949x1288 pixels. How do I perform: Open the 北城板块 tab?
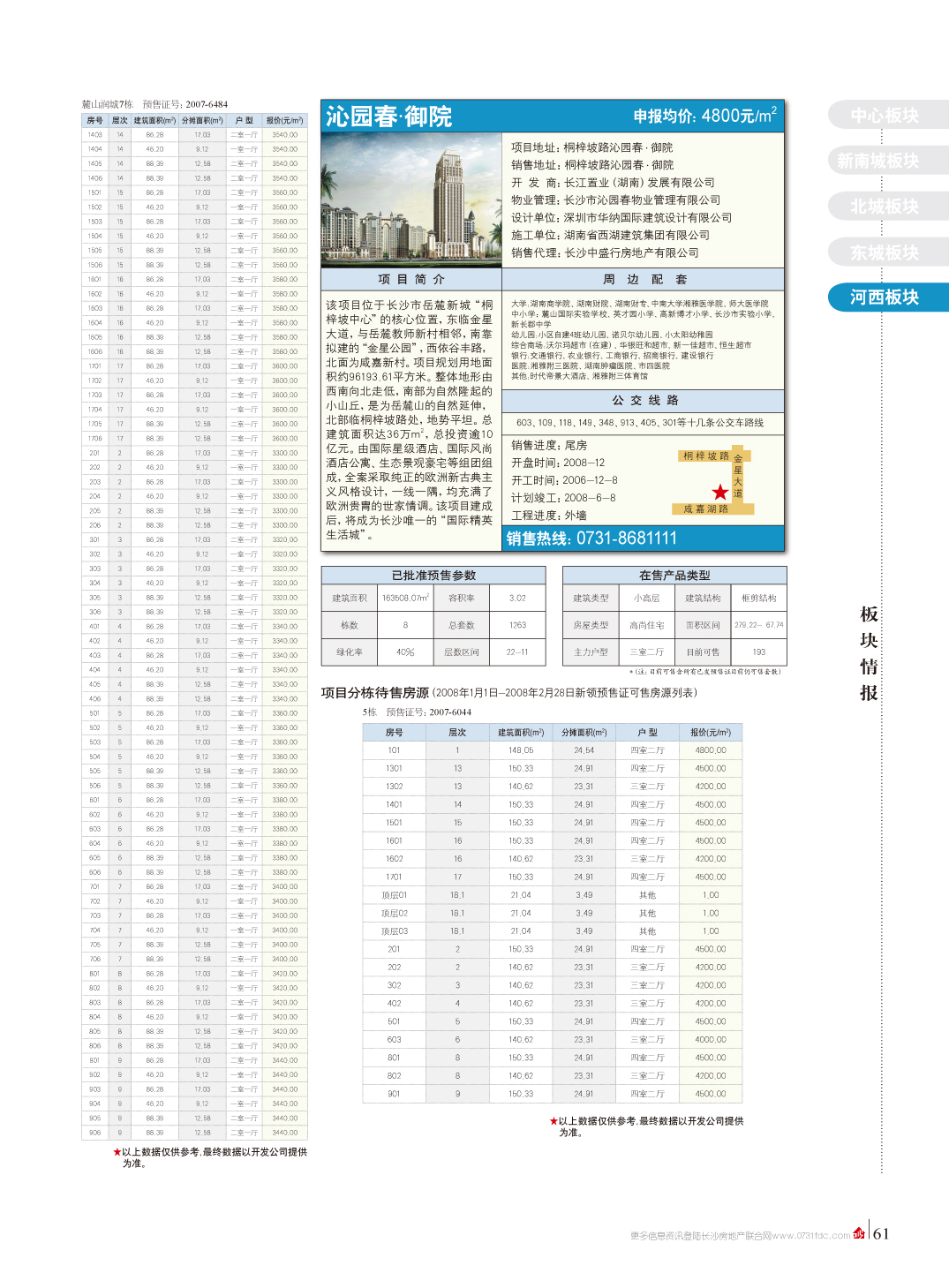(x=885, y=207)
